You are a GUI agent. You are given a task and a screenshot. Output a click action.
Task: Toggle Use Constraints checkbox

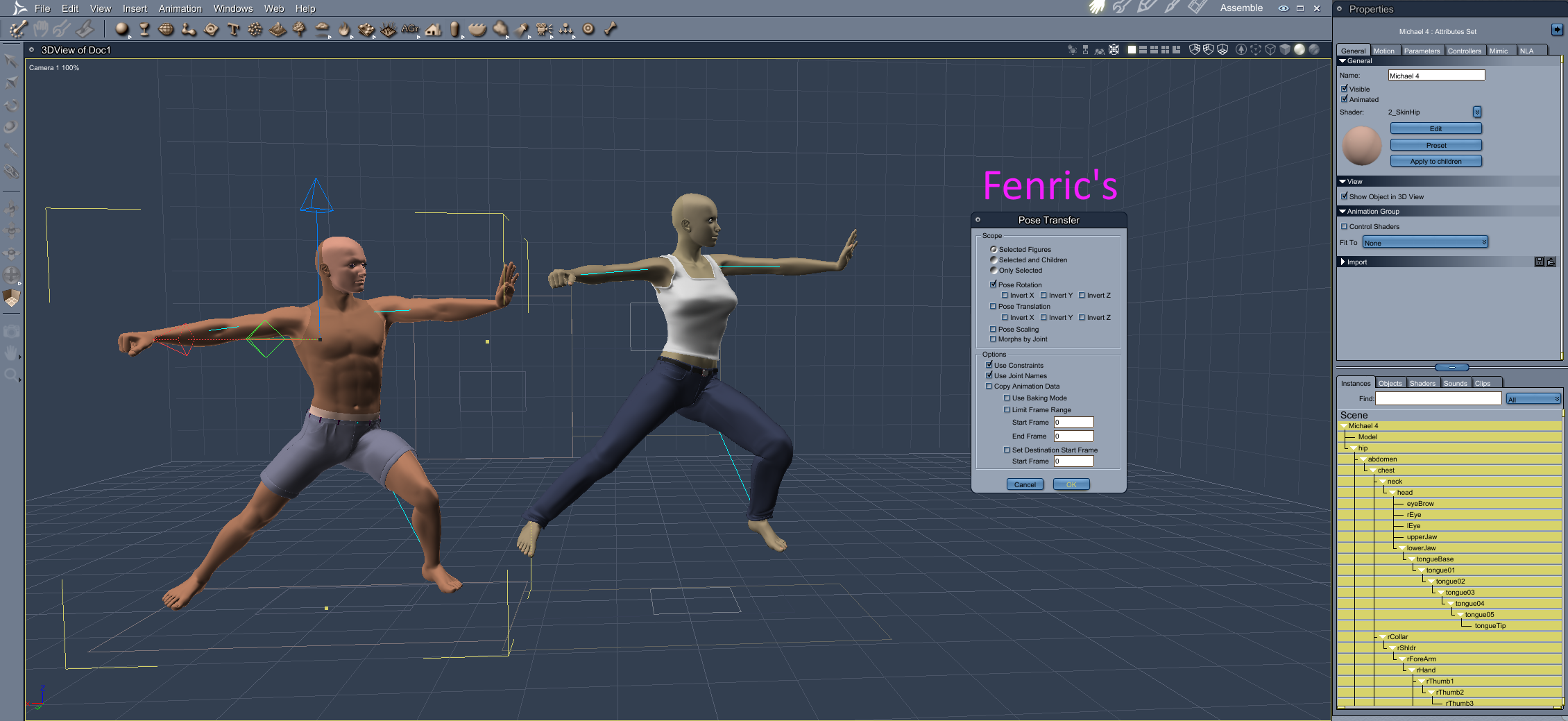[x=989, y=365]
